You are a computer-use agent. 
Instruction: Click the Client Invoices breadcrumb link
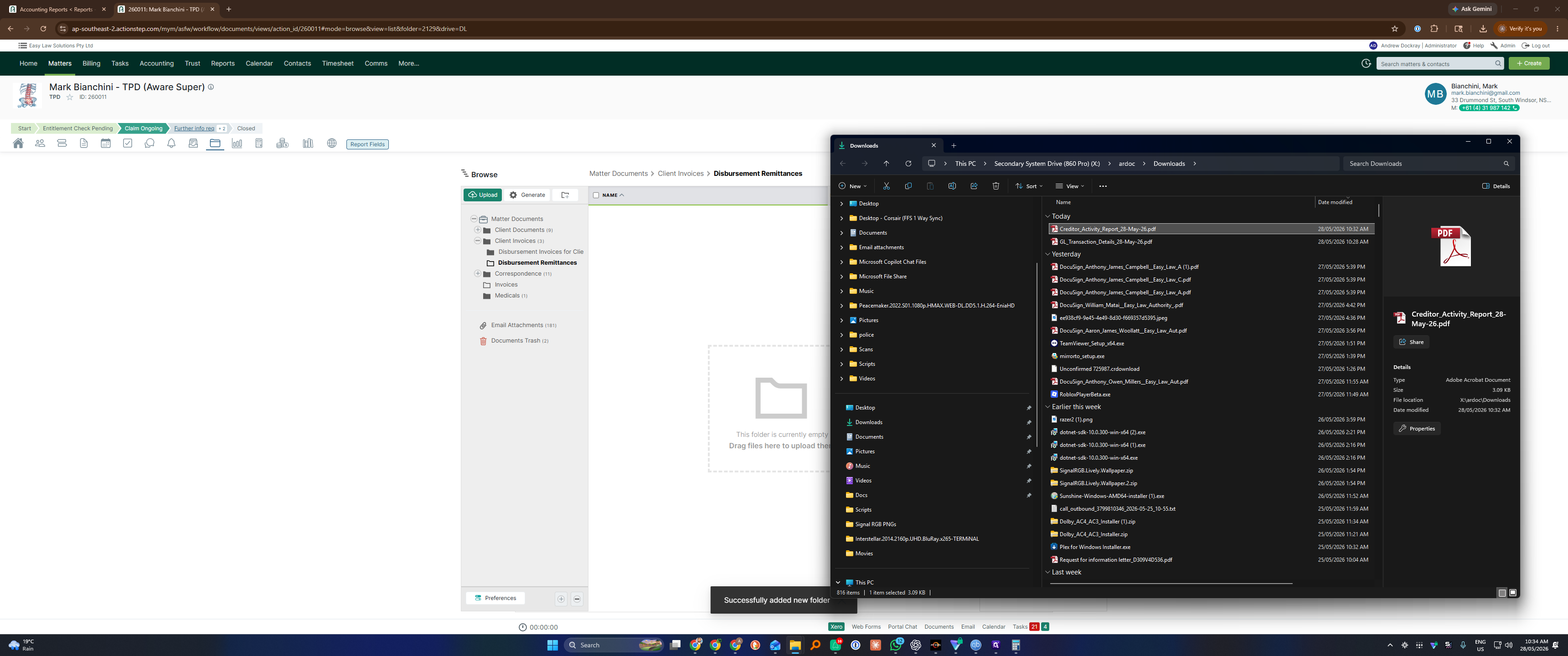[681, 174]
